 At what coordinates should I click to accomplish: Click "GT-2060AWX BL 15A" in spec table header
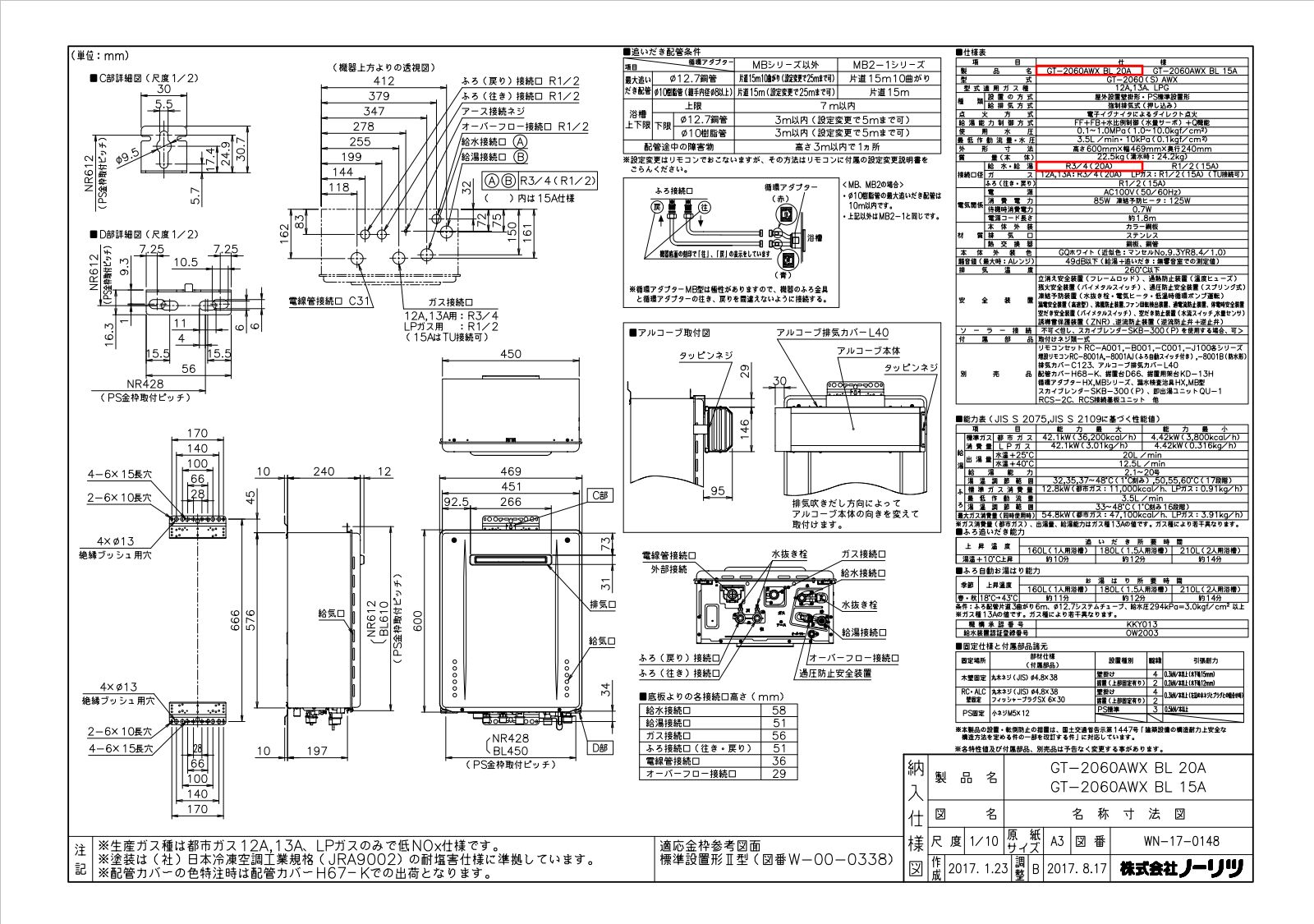(x=1194, y=71)
